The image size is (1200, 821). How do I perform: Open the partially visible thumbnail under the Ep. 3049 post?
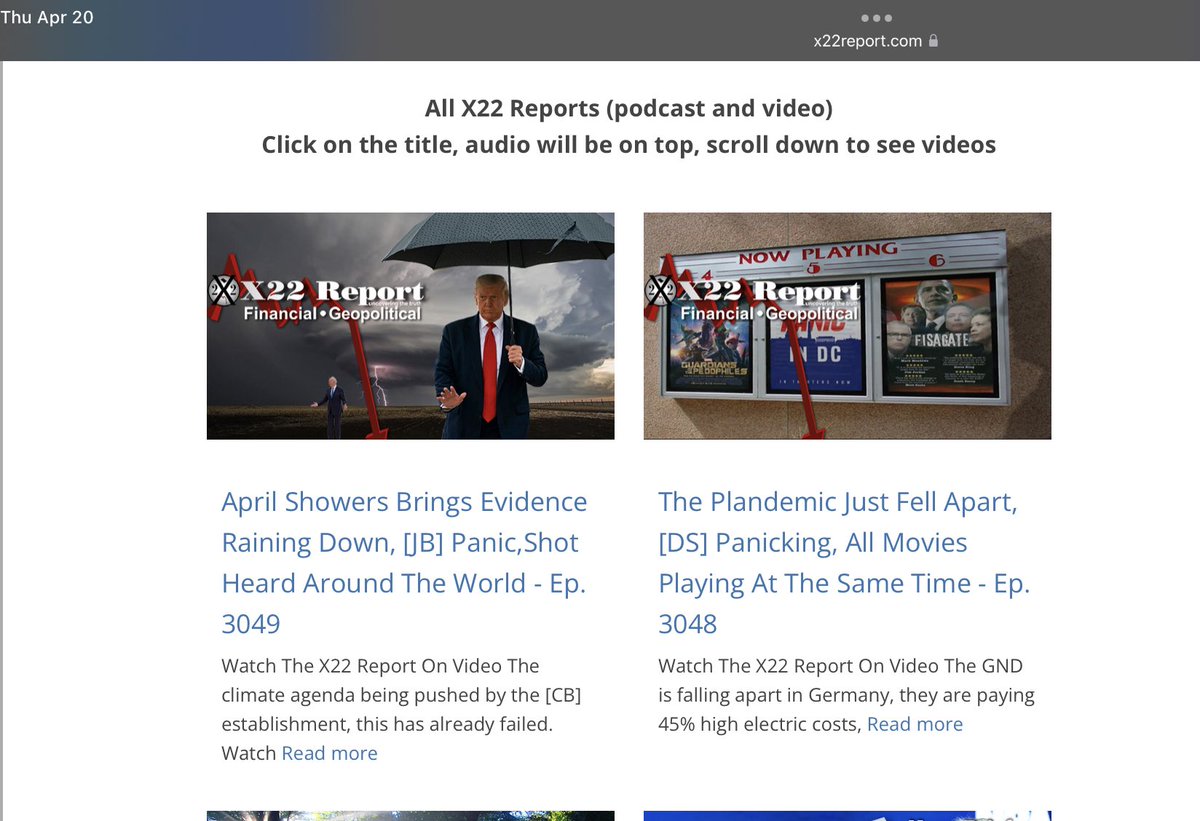pos(410,815)
